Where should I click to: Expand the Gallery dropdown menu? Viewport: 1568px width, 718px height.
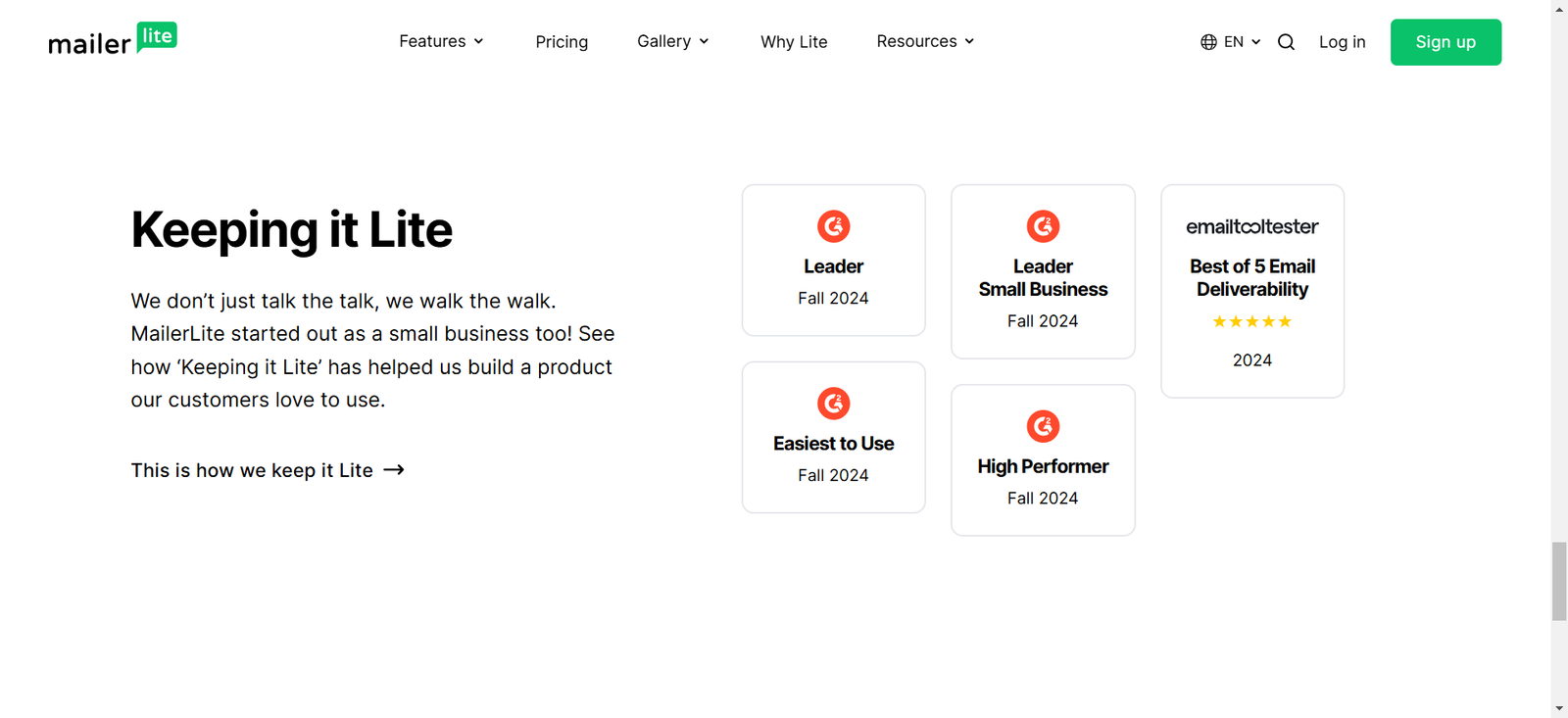pos(673,41)
